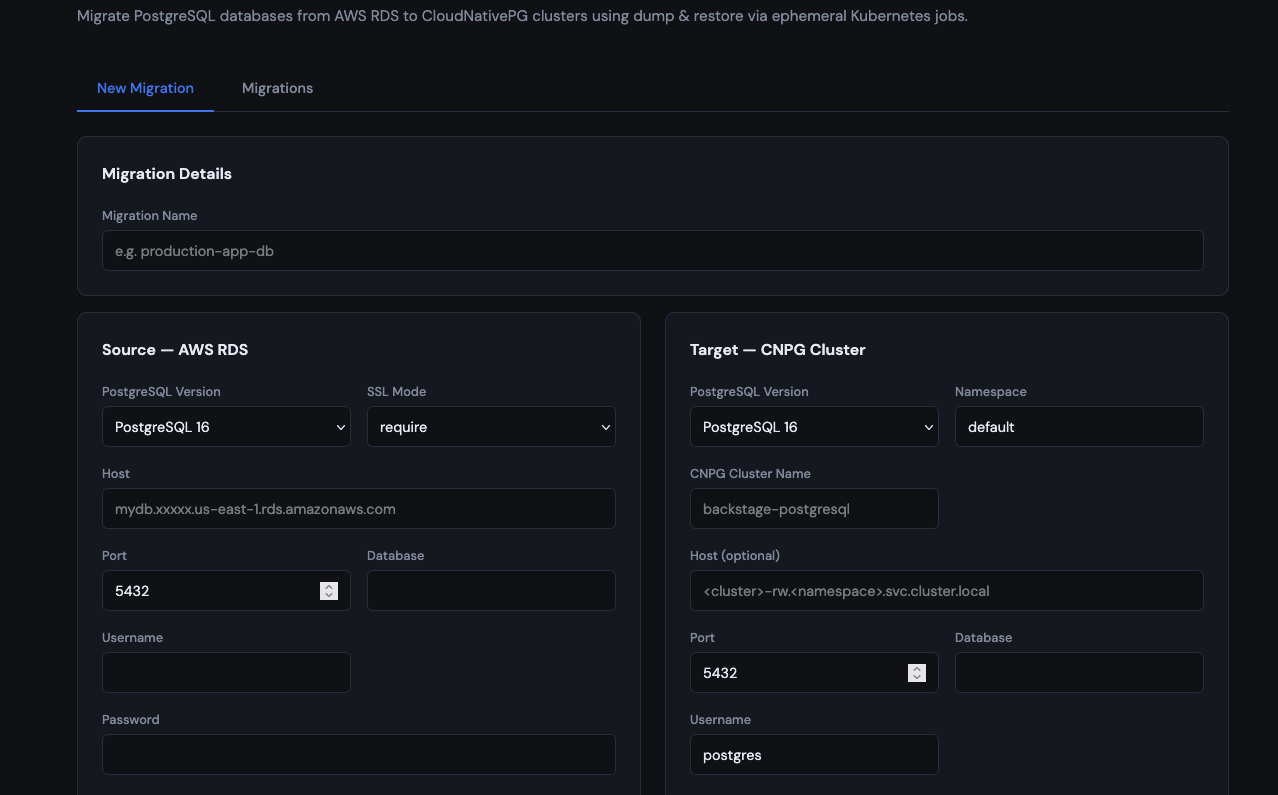Image resolution: width=1278 pixels, height=795 pixels.
Task: Click the Source Username input field
Action: 226,673
